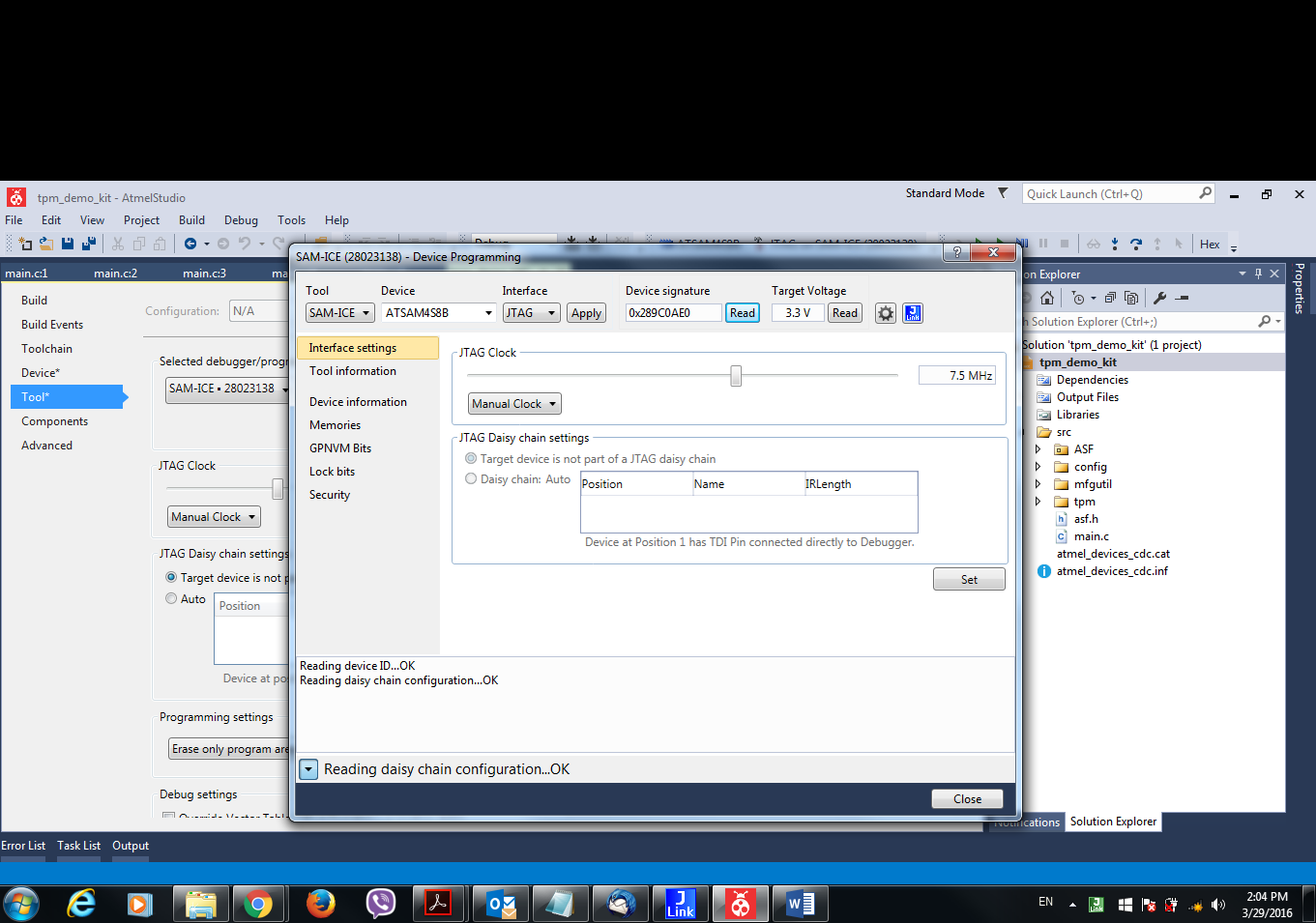Open Google Chrome from taskbar
1316x923 pixels.
257,904
